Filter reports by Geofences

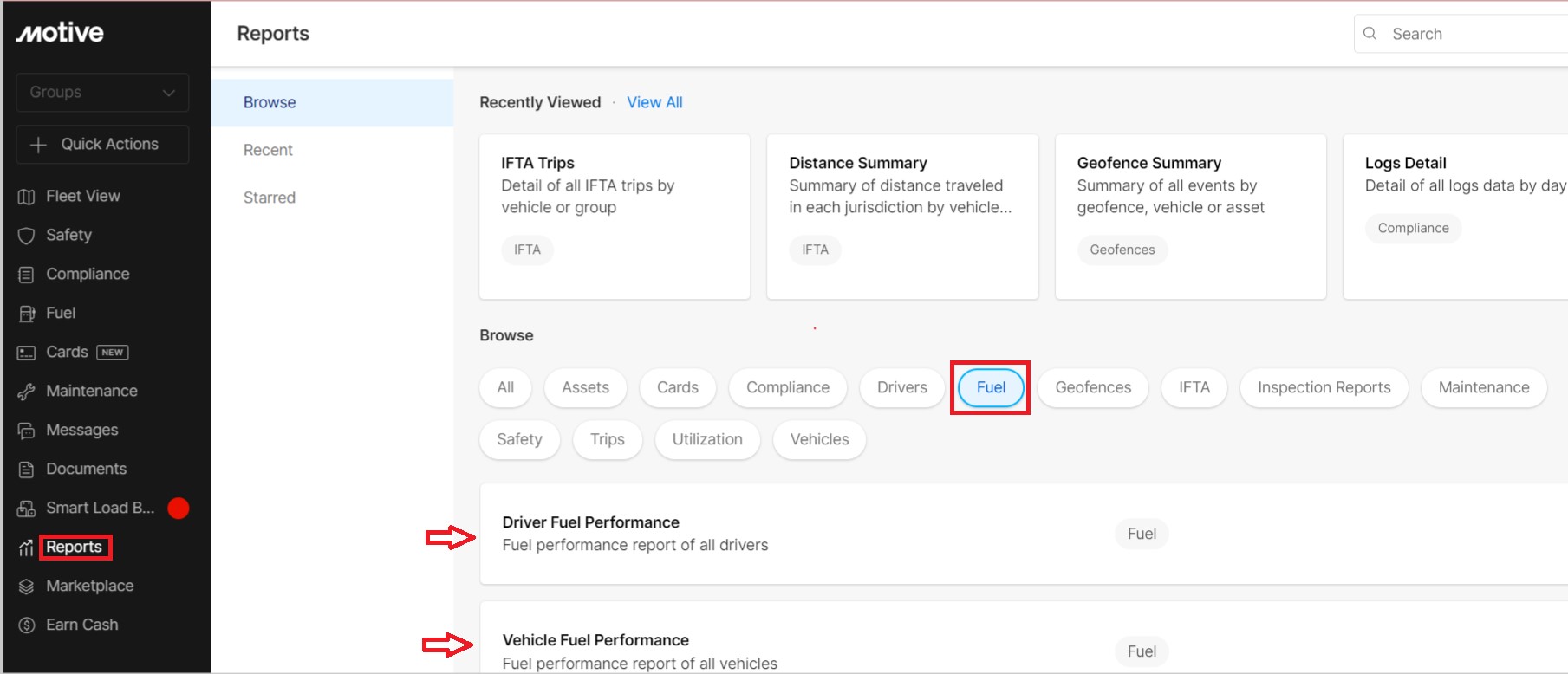tap(1093, 388)
